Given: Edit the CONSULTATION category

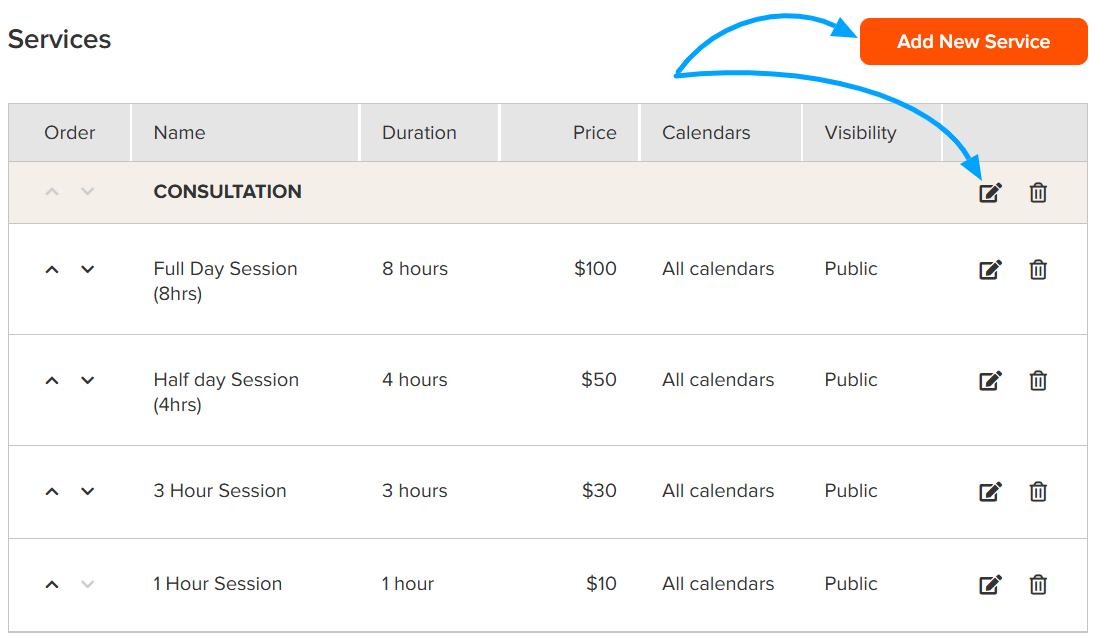Looking at the screenshot, I should point(990,192).
